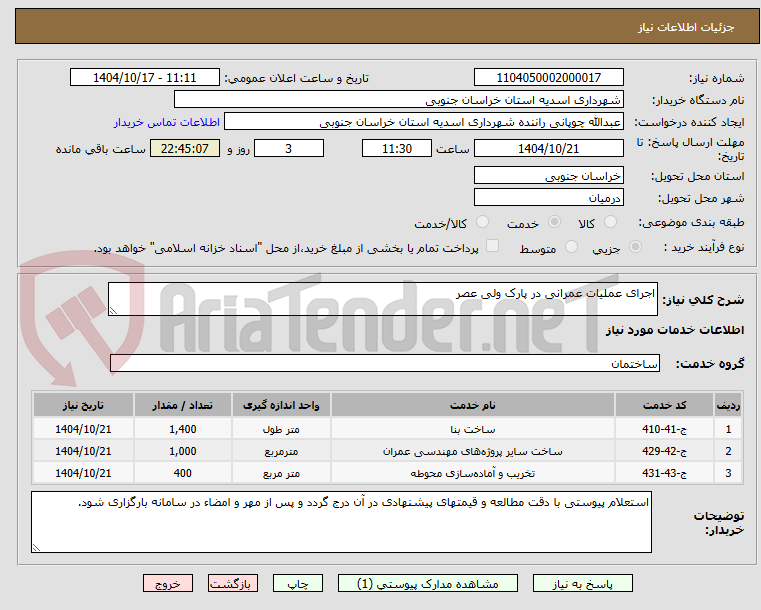Open اطلاعات تماس خریدار link

coord(167,122)
